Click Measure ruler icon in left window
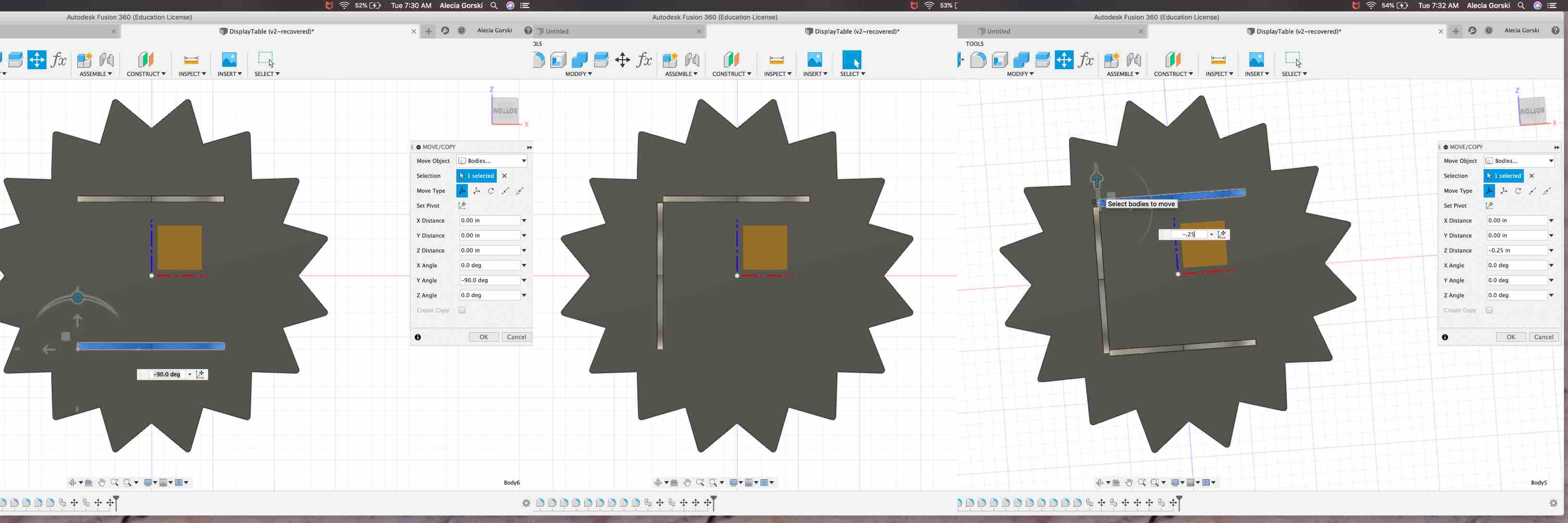 click(191, 60)
